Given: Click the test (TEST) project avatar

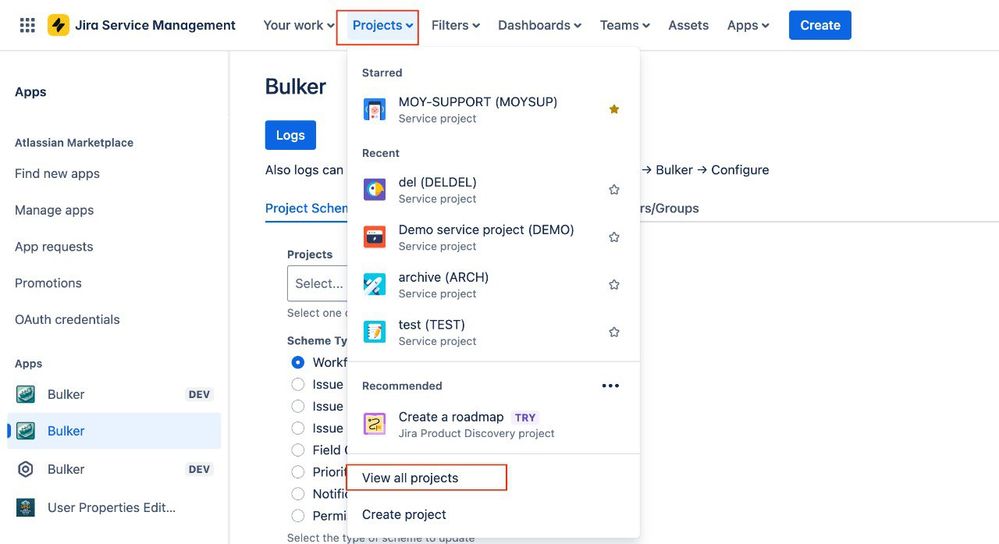Looking at the screenshot, I should [x=374, y=332].
